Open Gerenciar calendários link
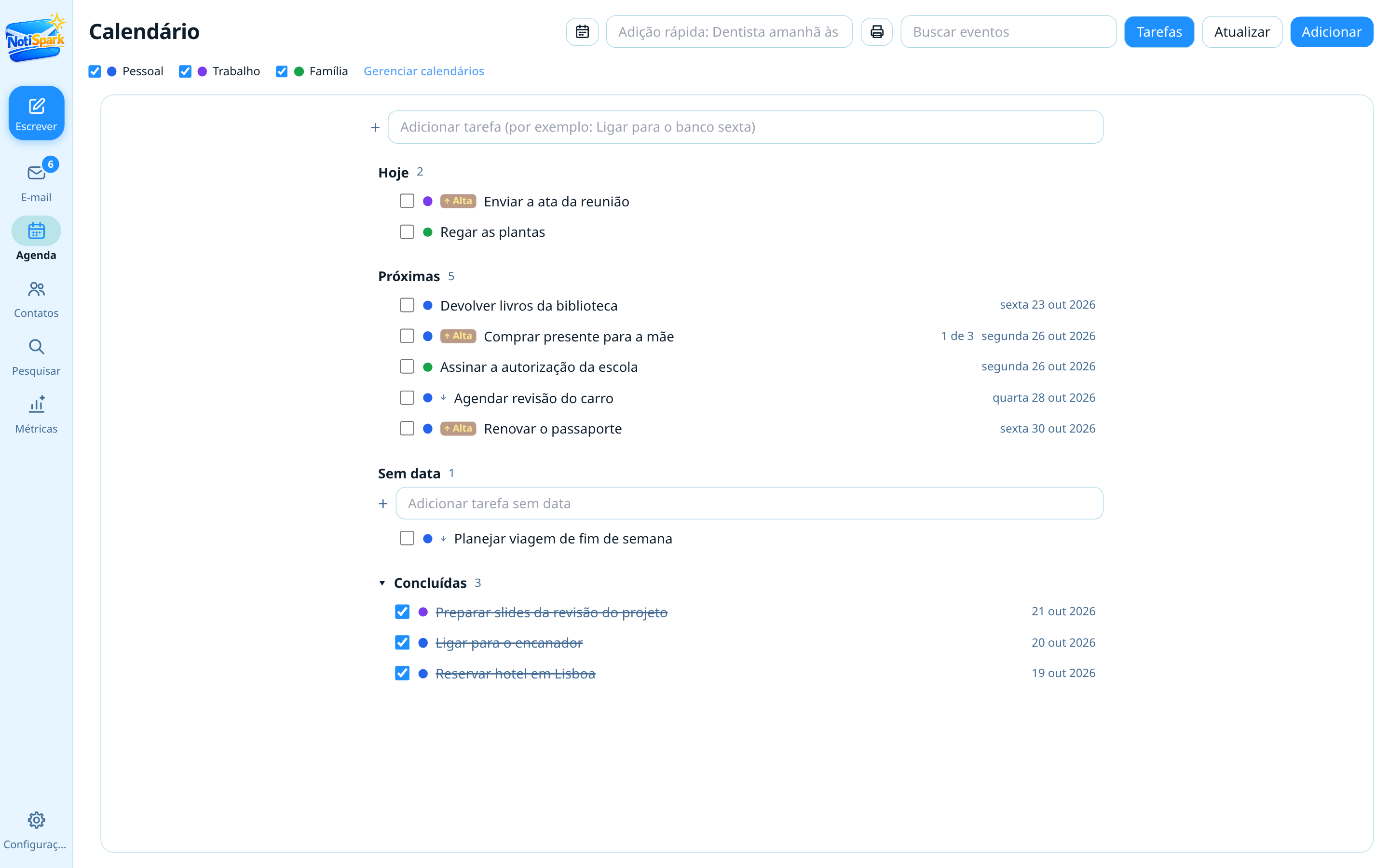The image size is (1389, 868). (423, 71)
